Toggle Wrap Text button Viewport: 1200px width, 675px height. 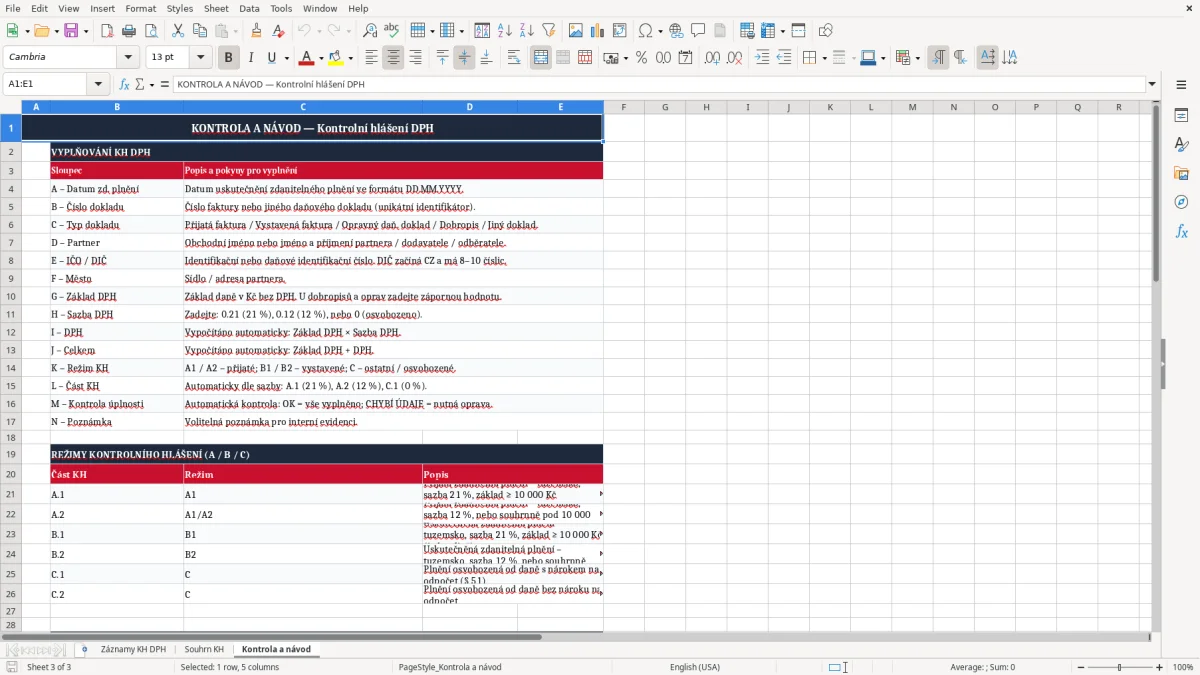(x=514, y=58)
